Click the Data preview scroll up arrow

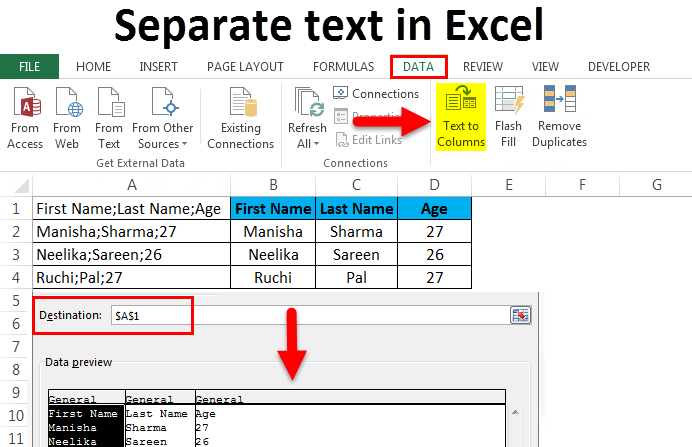coord(515,413)
